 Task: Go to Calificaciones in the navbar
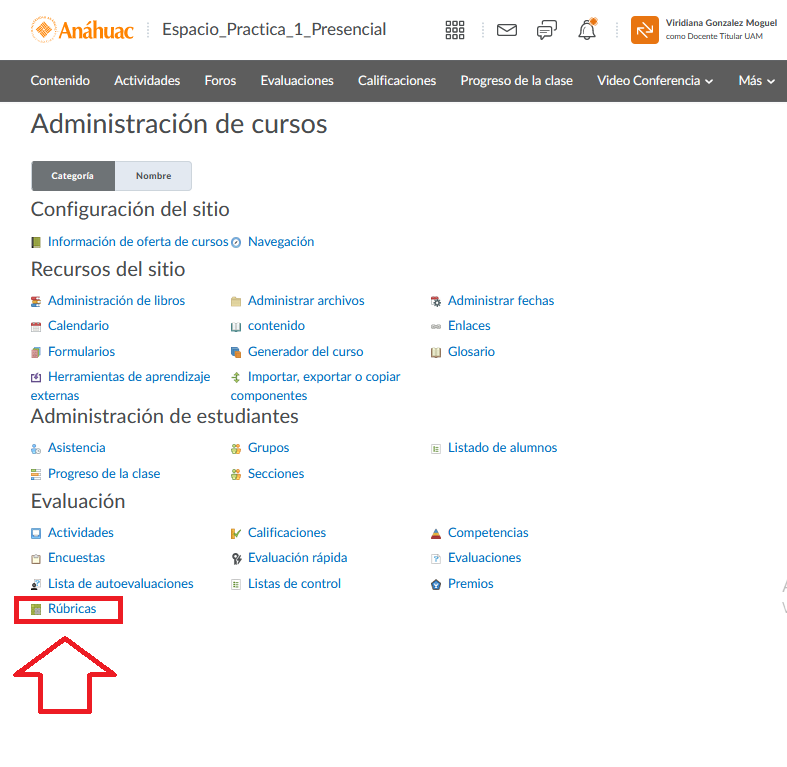click(397, 80)
